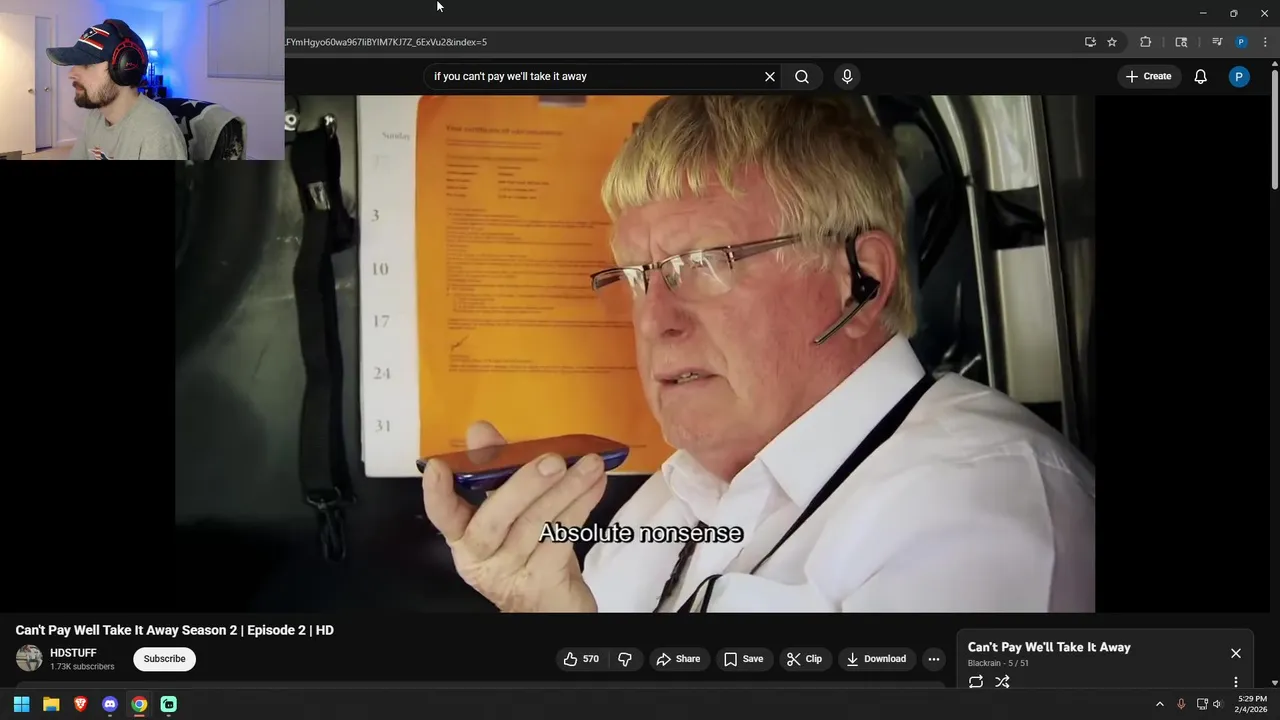Screen dimensions: 1280x720
Task: Click the YouTube search magnifier button
Action: tap(802, 76)
